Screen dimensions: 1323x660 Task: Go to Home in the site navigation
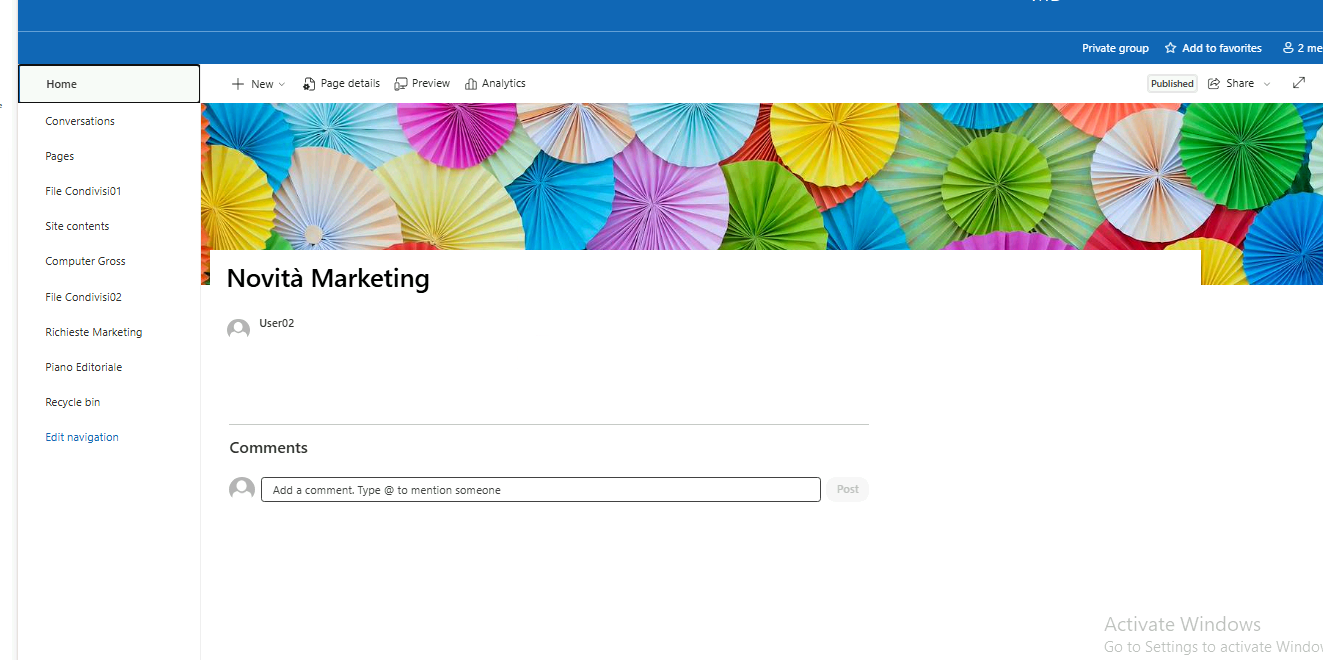(x=109, y=84)
